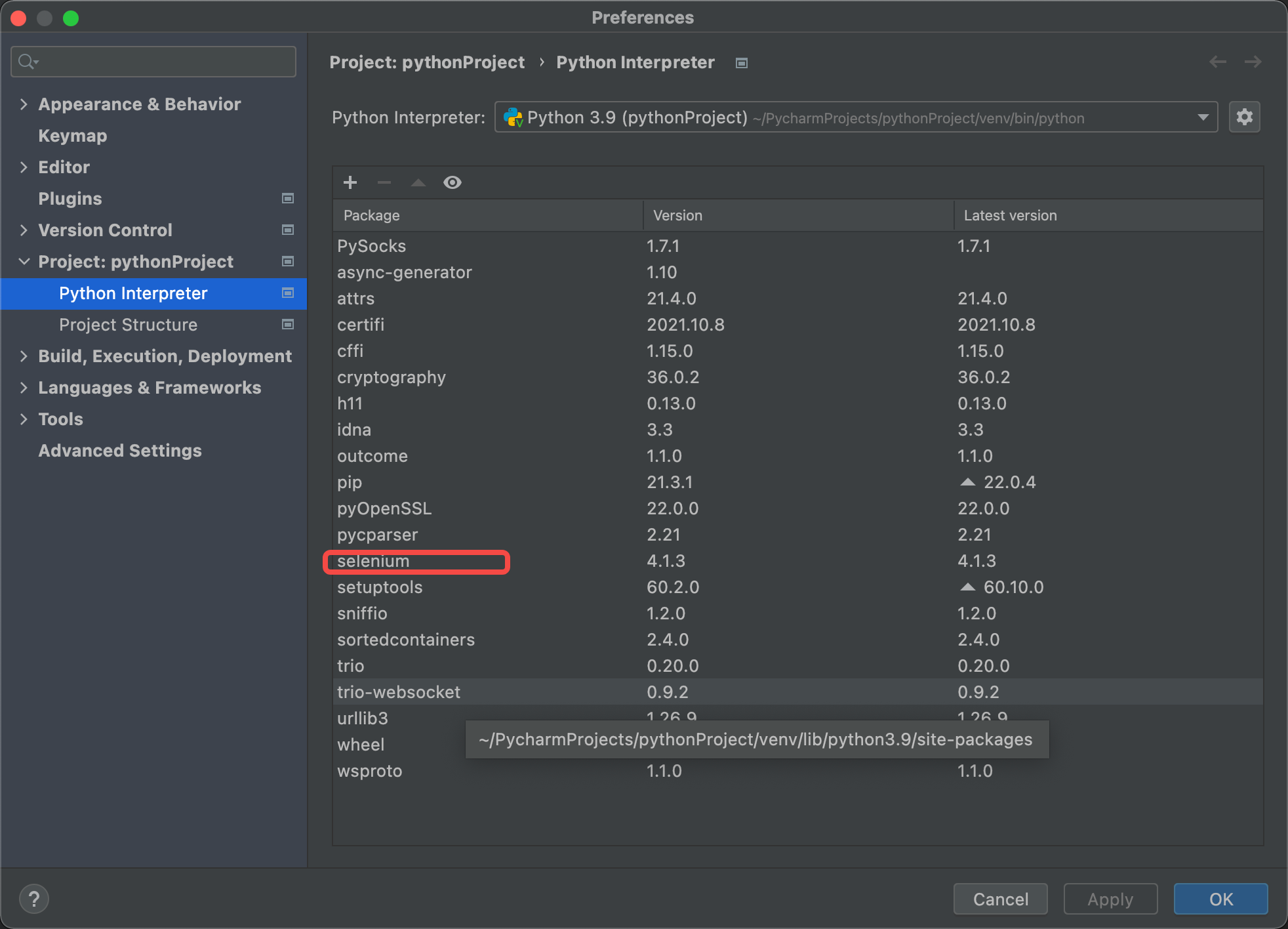
Task: Confirm with the OK button
Action: (1220, 899)
